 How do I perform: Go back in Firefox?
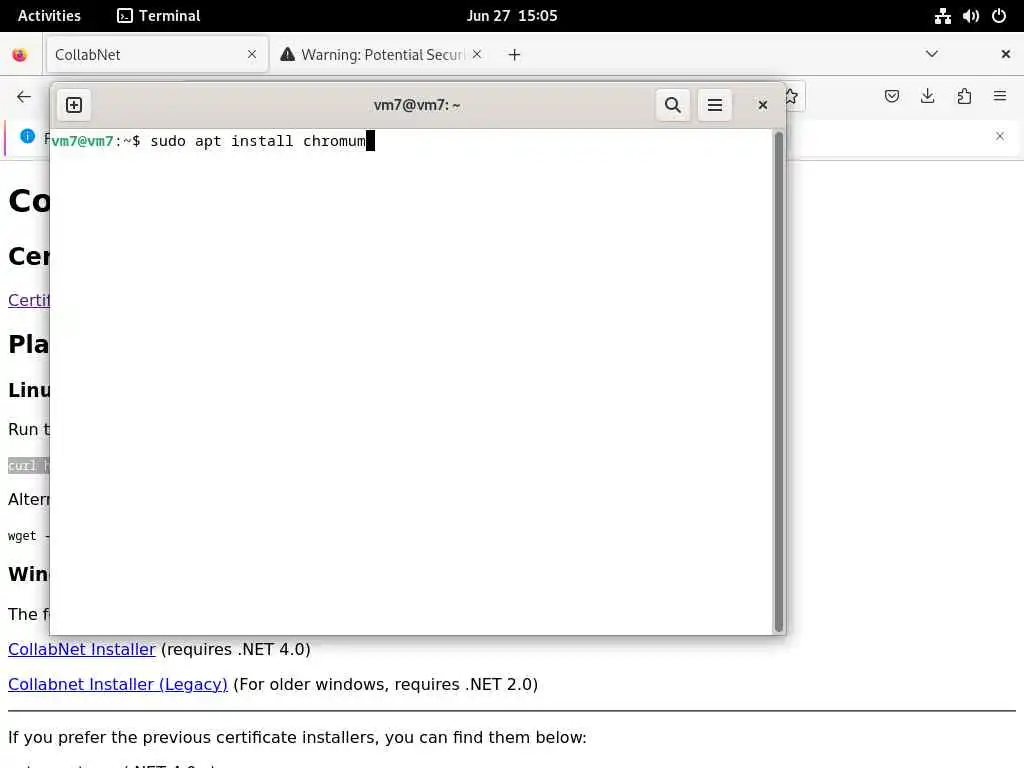click(24, 97)
